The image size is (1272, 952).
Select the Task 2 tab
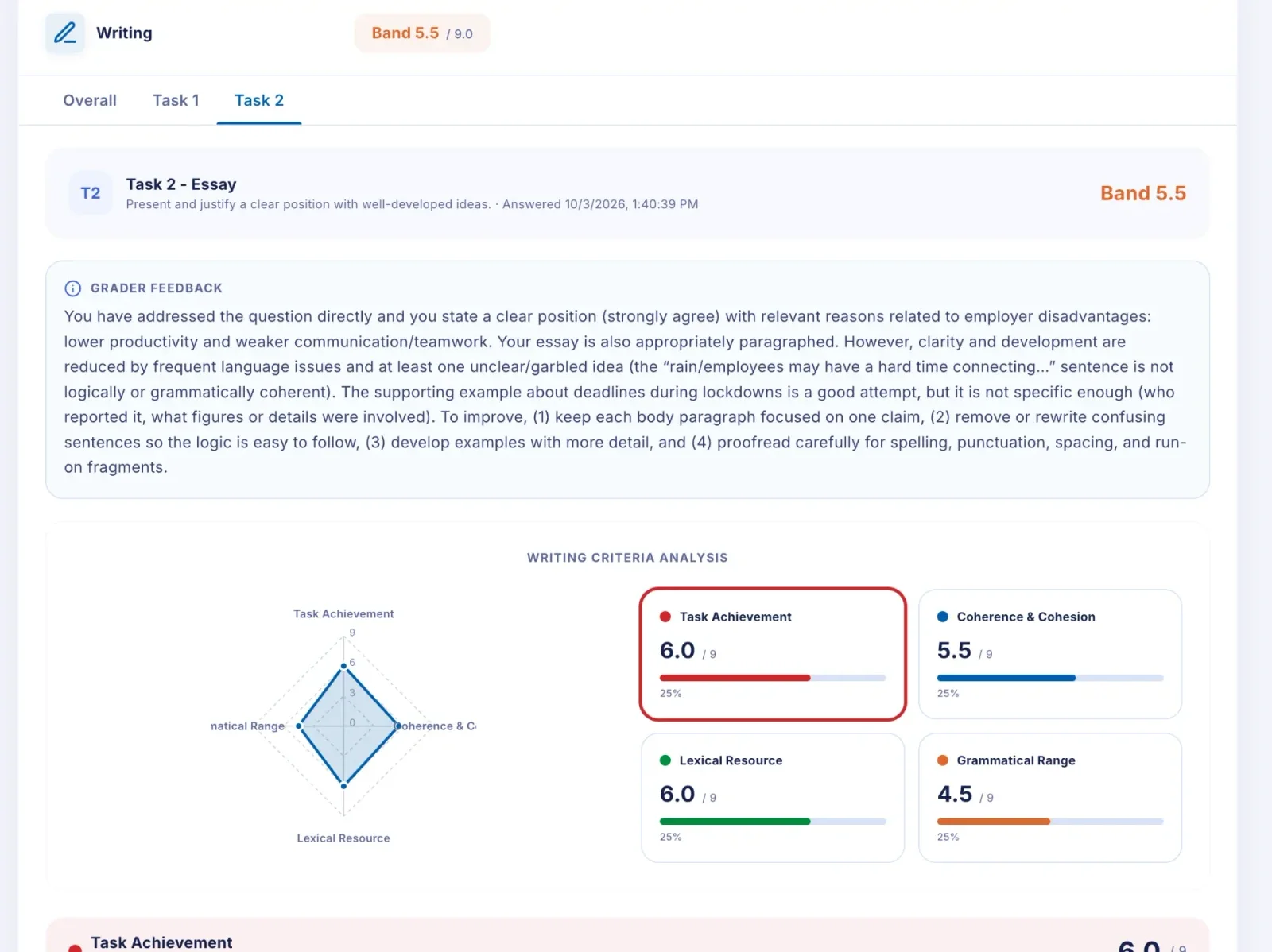[x=259, y=100]
